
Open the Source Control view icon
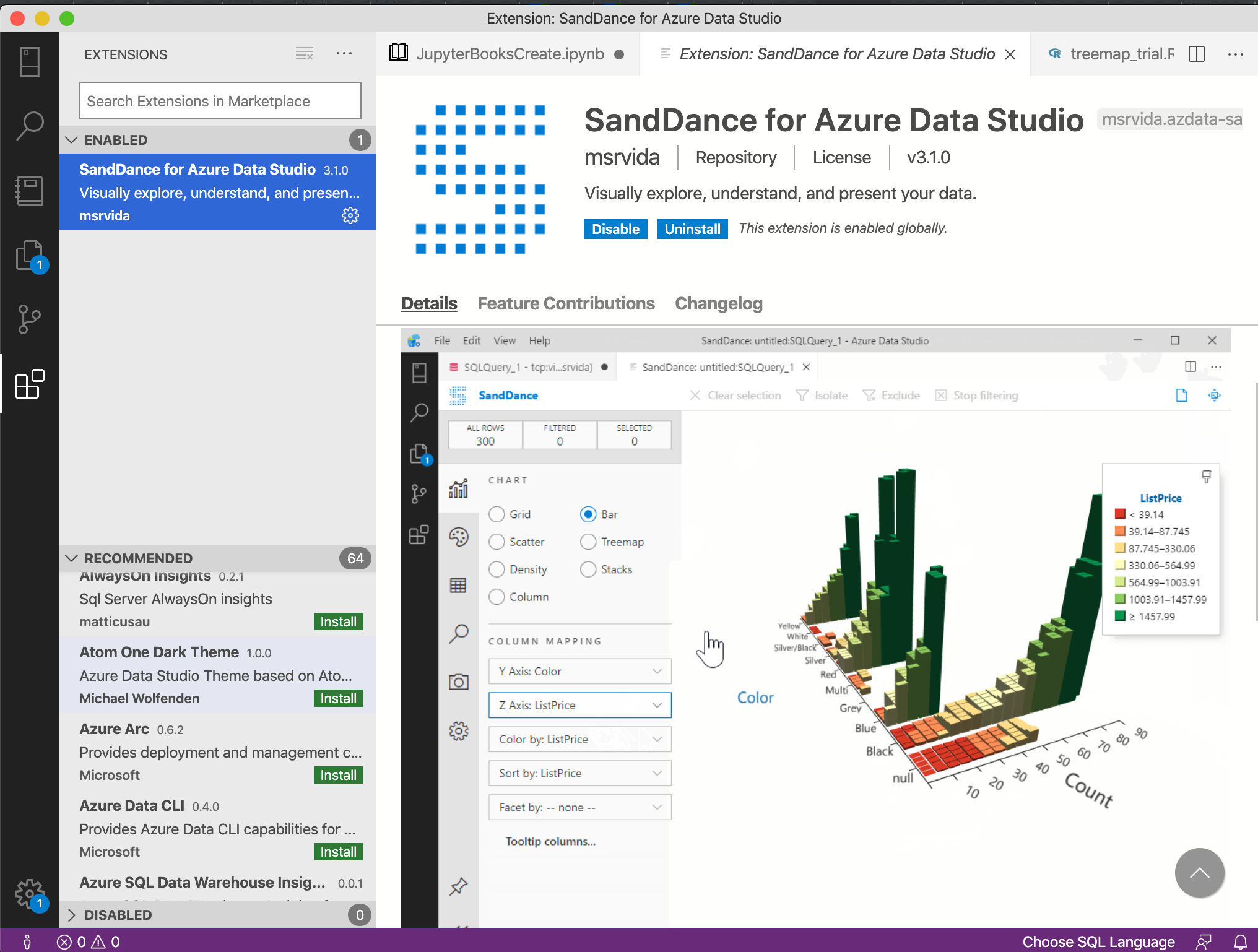[29, 319]
